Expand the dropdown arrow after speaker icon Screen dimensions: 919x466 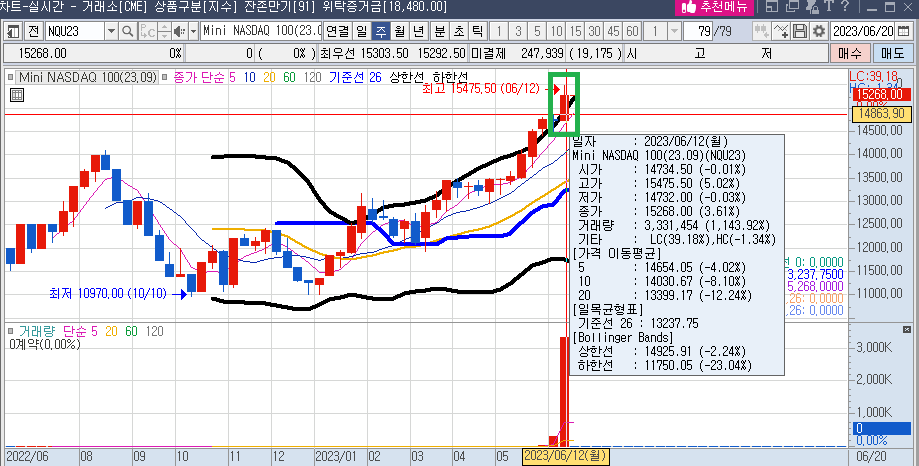[x=193, y=31]
